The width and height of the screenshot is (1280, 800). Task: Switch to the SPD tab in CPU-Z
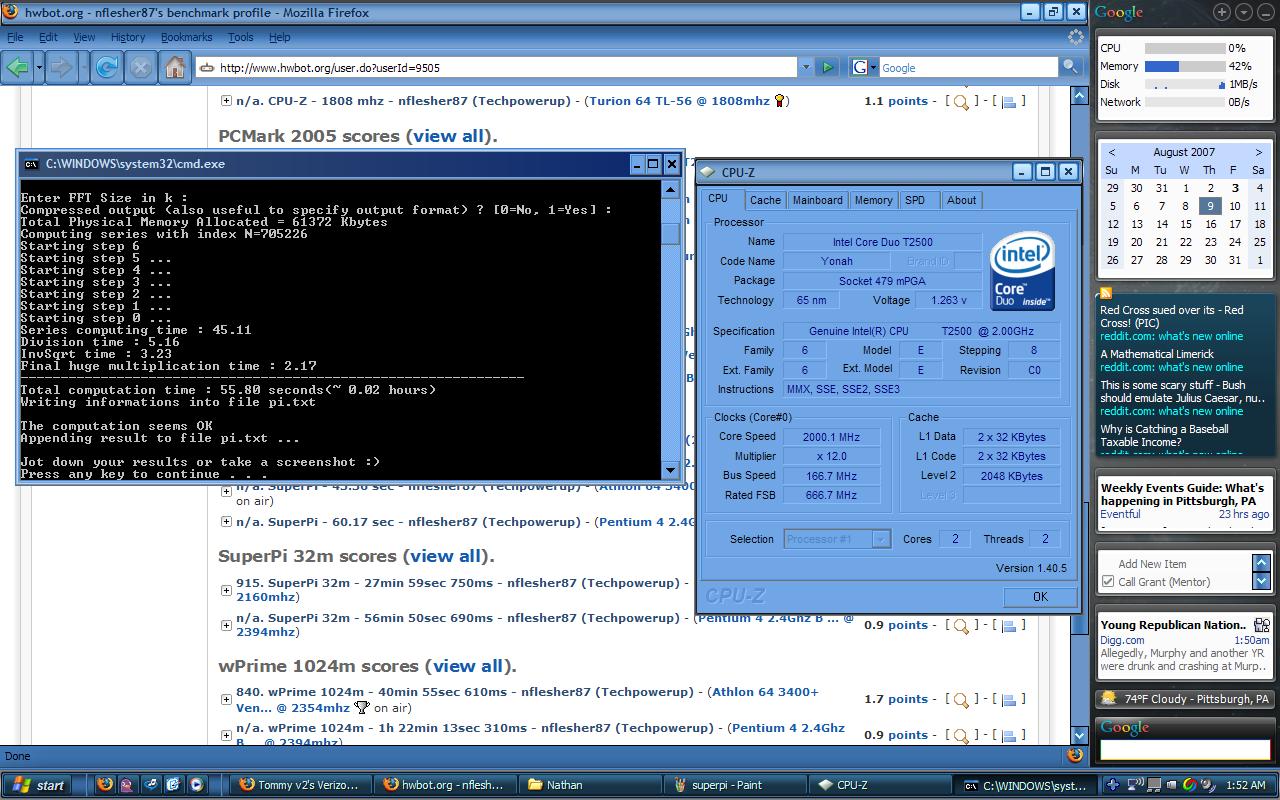tap(915, 200)
